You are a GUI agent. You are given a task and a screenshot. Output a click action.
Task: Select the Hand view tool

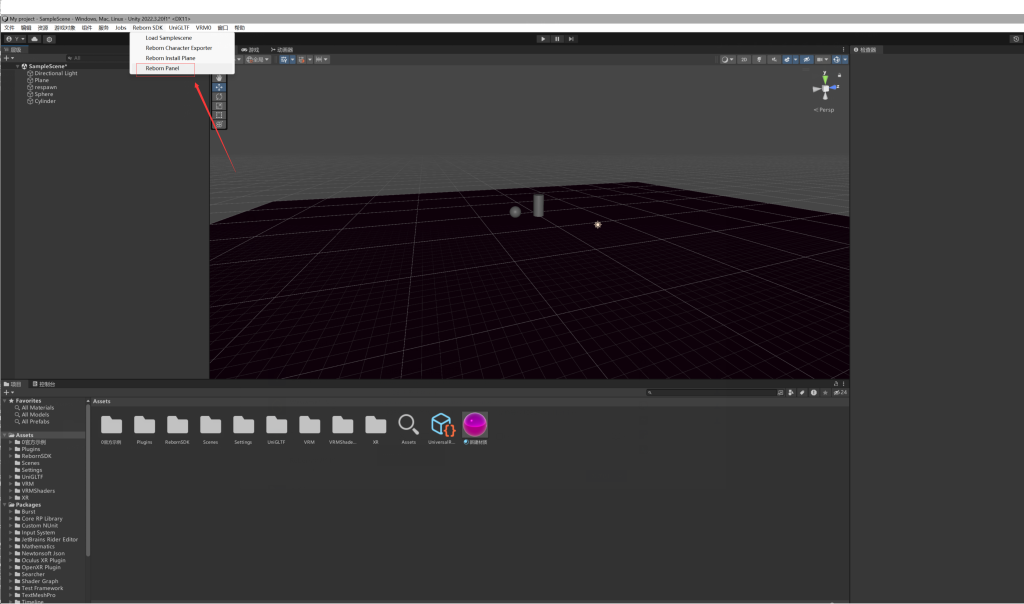click(x=219, y=78)
